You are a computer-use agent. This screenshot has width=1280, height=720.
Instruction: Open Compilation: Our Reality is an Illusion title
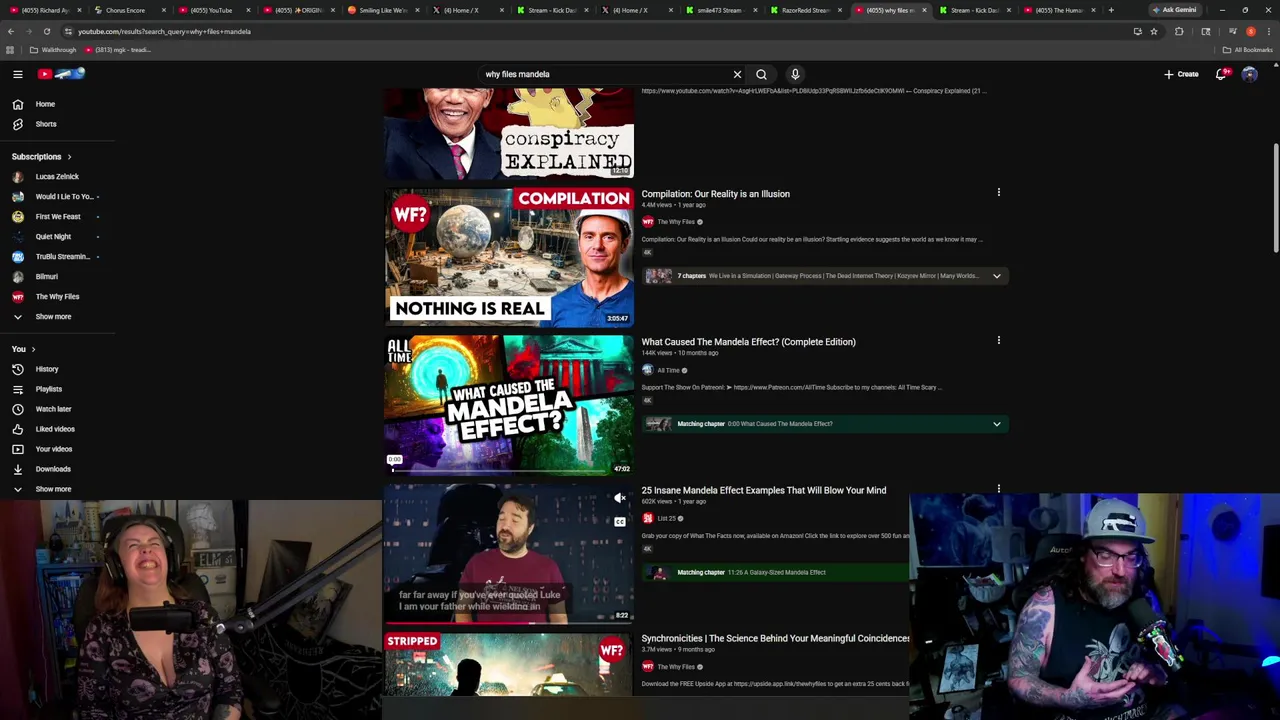(x=715, y=194)
